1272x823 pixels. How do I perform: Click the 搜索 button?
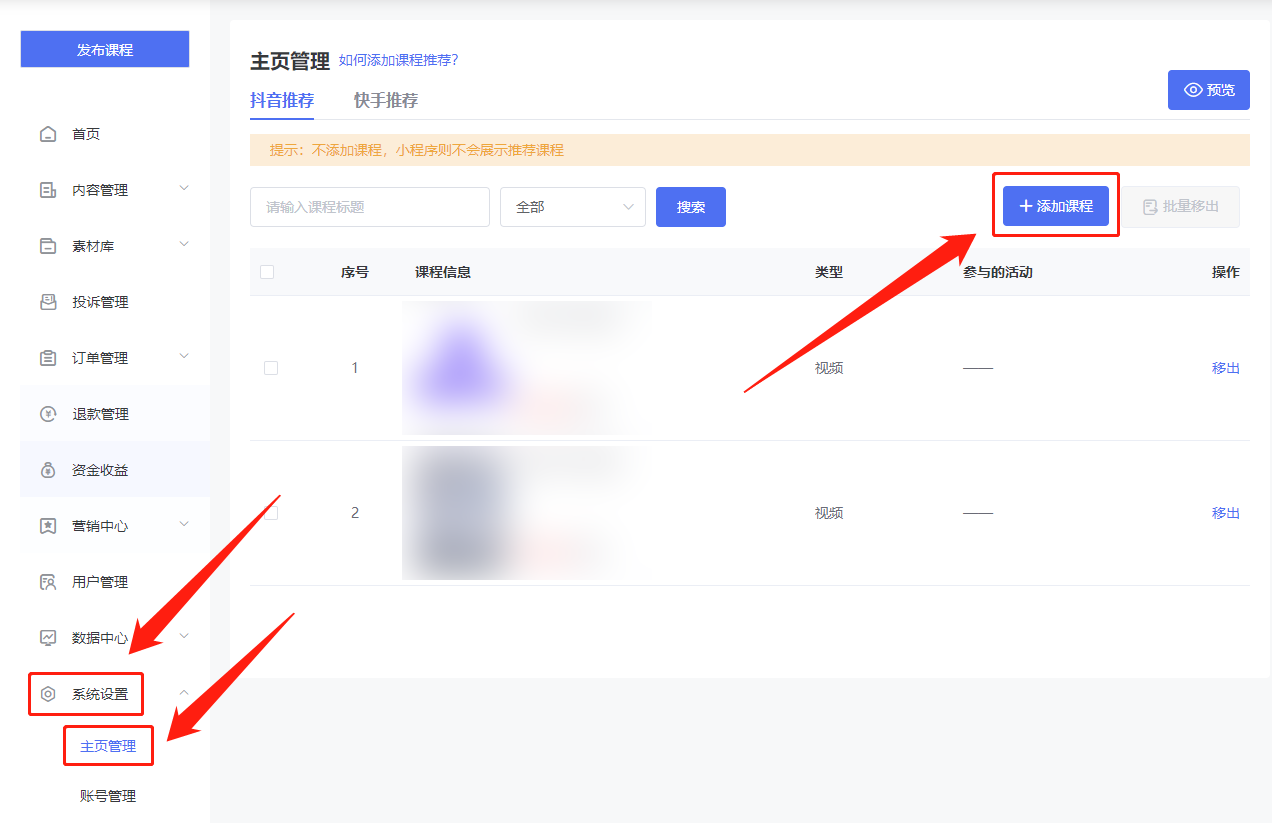coord(691,207)
